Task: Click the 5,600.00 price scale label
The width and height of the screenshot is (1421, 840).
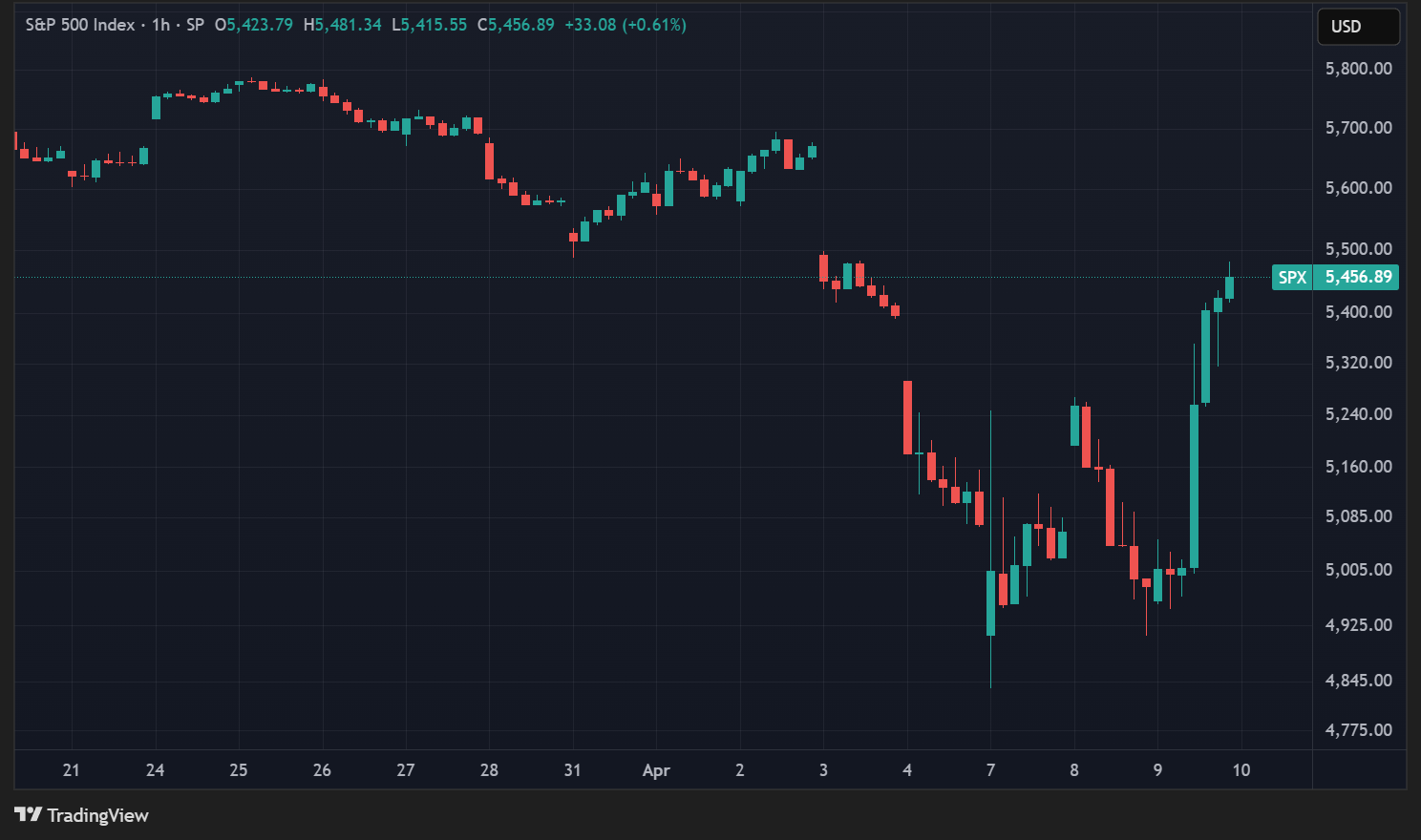Action: (x=1358, y=188)
